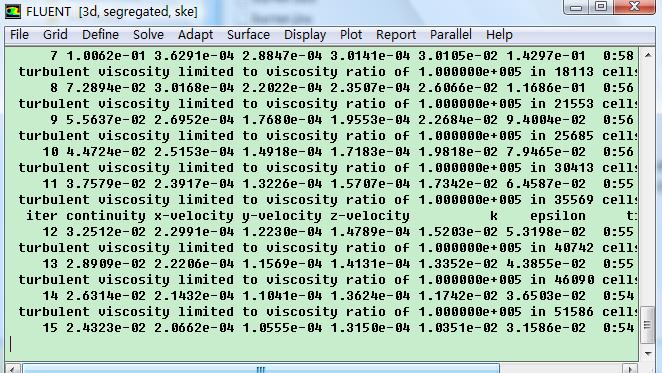Click continuity value 2.6314e-02 in iteration 14
Screen dimensions: 662x373
coord(106,296)
